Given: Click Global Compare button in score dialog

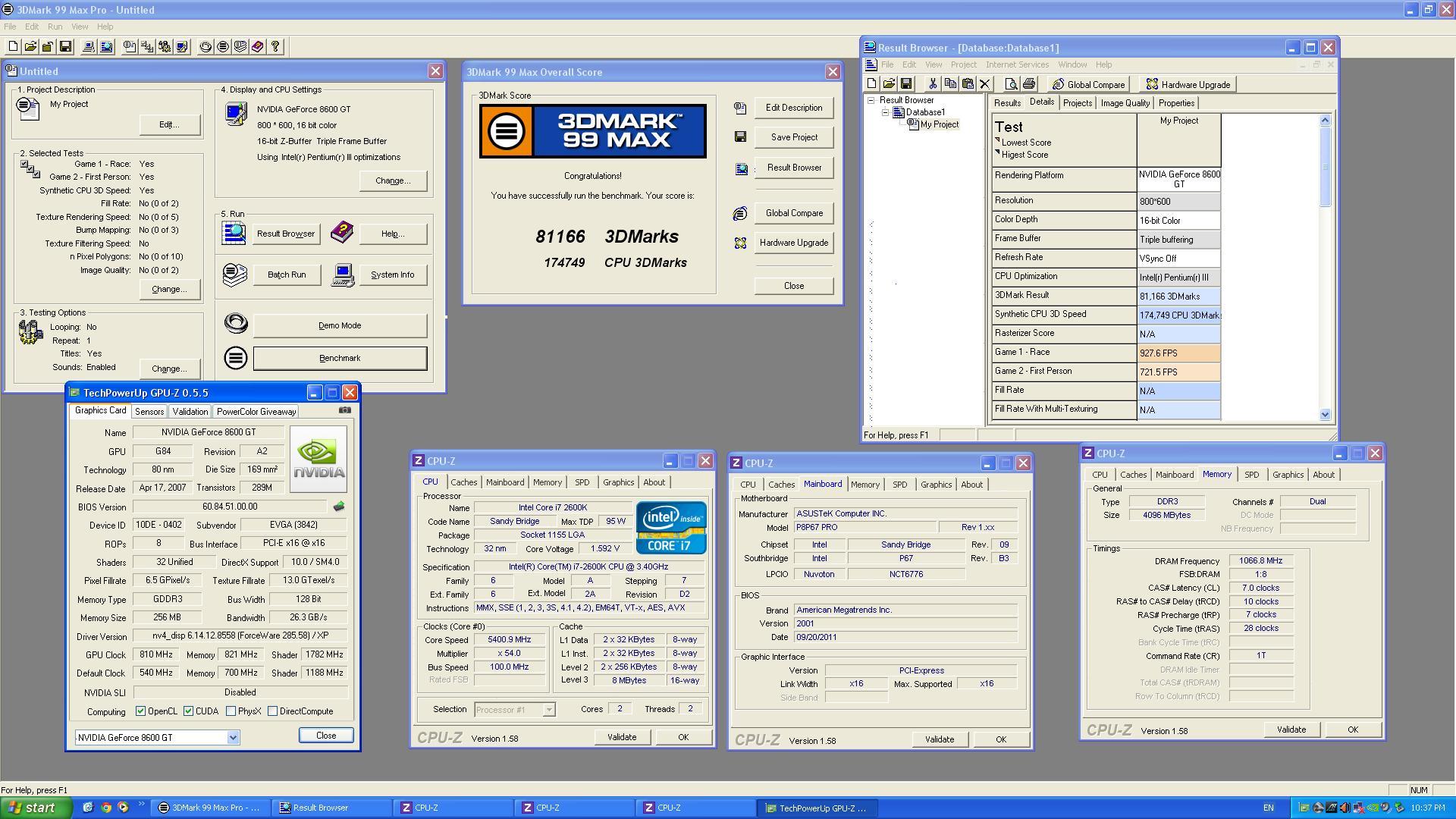Looking at the screenshot, I should coord(793,213).
